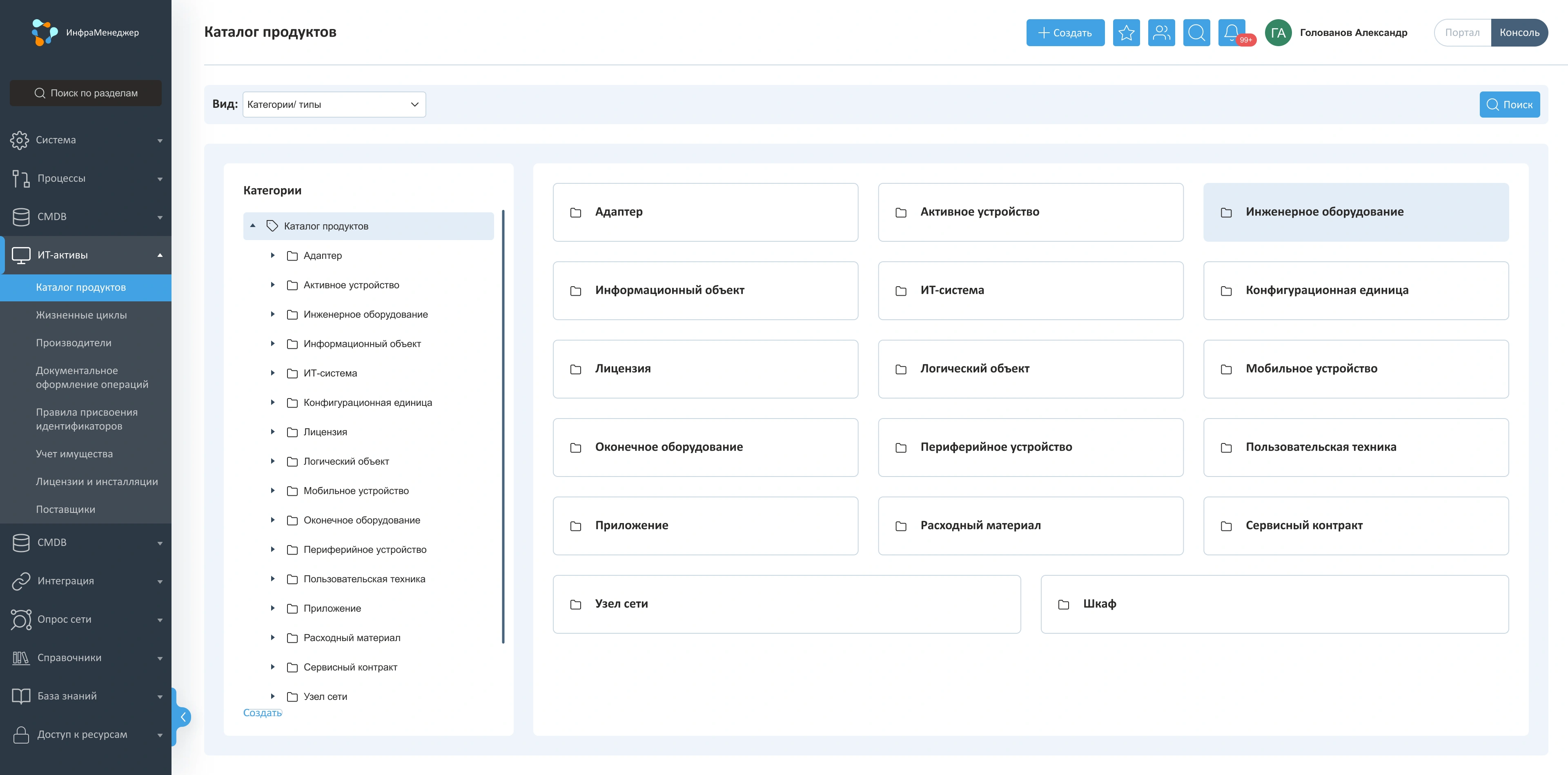Click the ИнфраМенеджер logo
The width and height of the screenshot is (1568, 775).
pos(85,32)
